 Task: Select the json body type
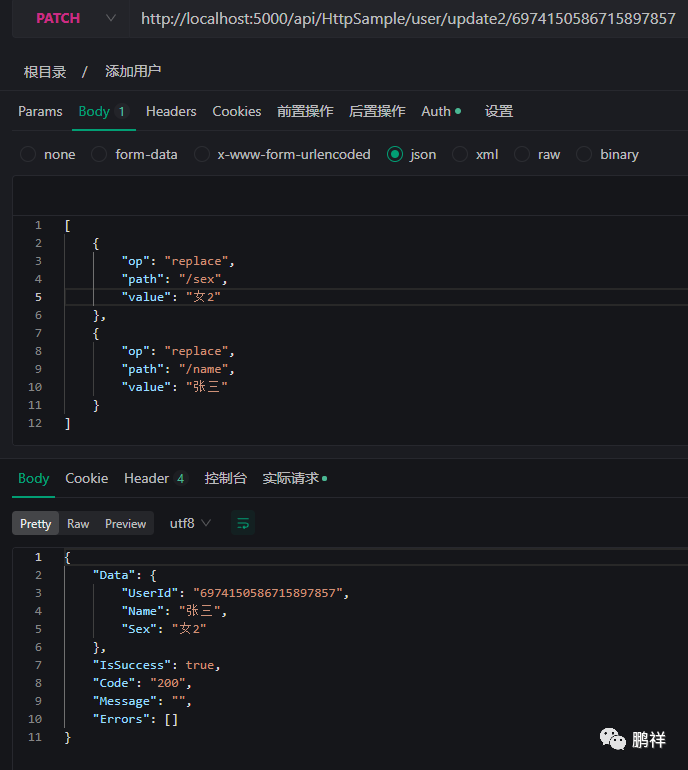[x=412, y=154]
